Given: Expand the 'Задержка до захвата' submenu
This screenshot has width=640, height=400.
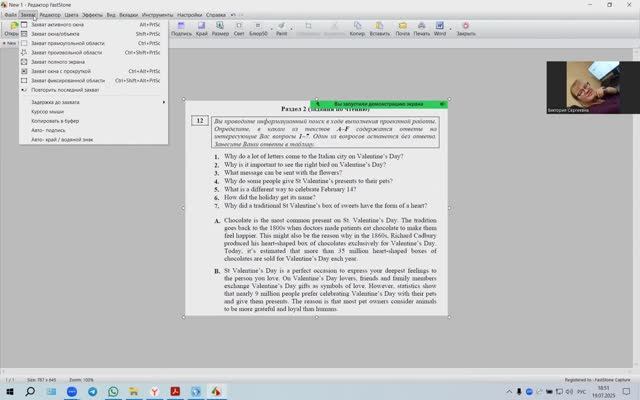Looking at the screenshot, I should 93,102.
